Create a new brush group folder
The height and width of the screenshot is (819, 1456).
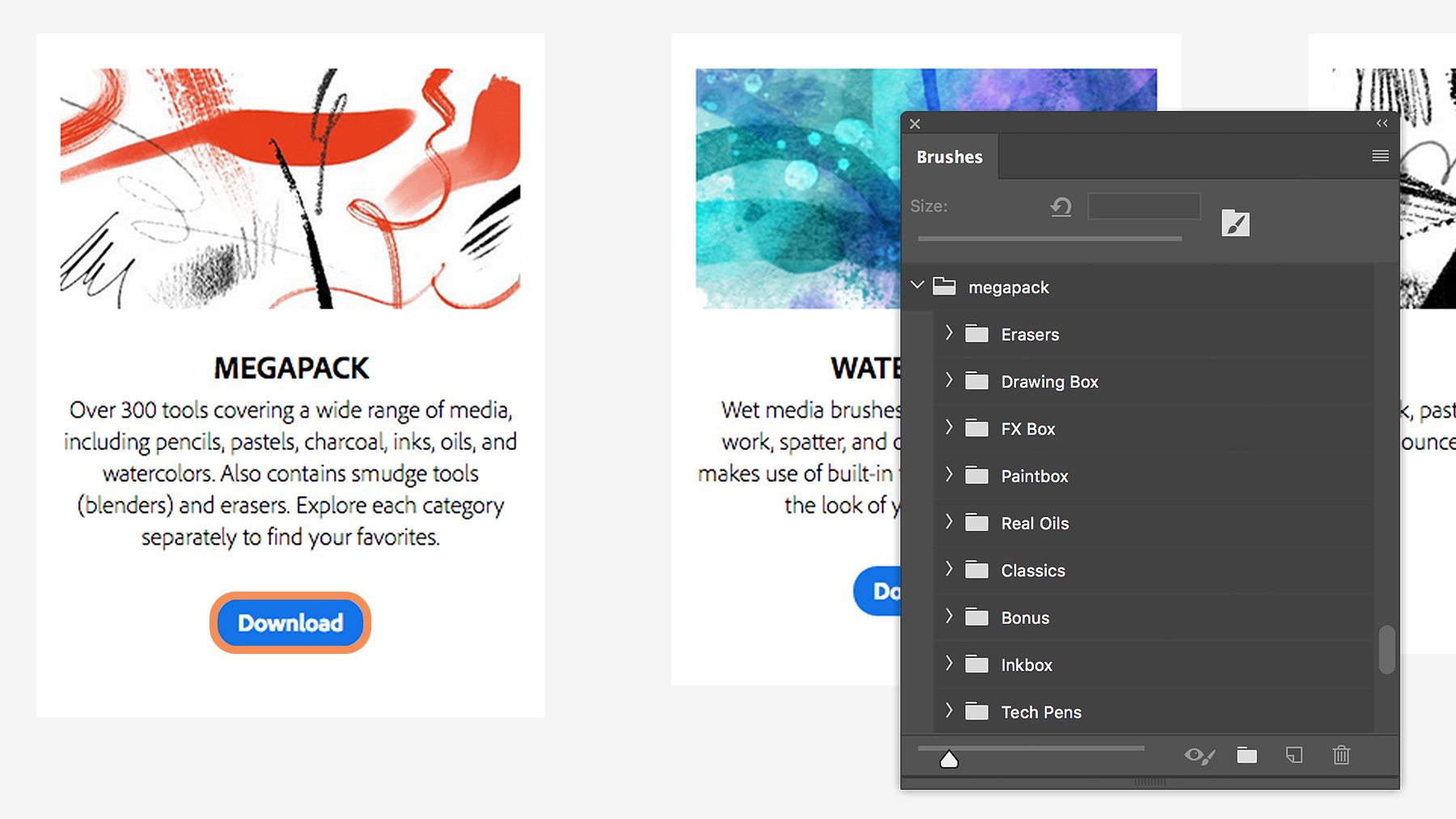pyautogui.click(x=1246, y=755)
